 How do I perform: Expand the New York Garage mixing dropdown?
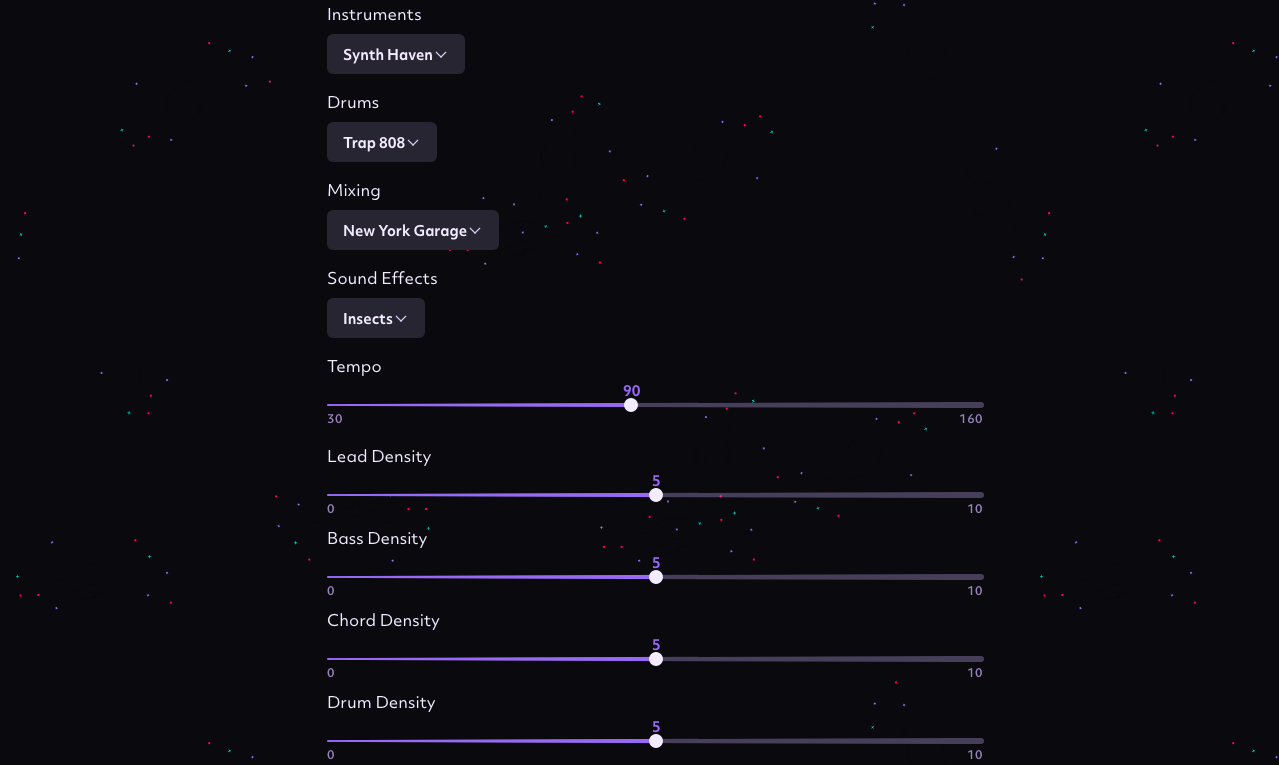[x=413, y=230]
